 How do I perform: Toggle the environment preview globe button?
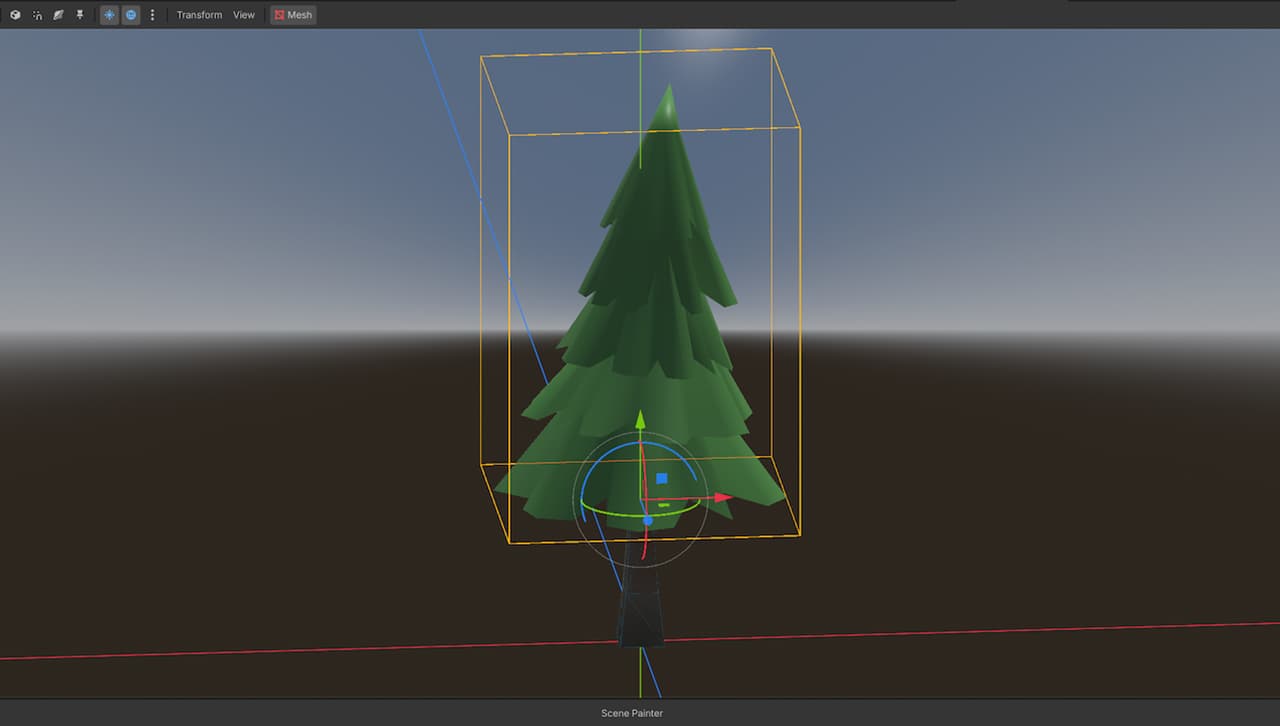coord(131,15)
